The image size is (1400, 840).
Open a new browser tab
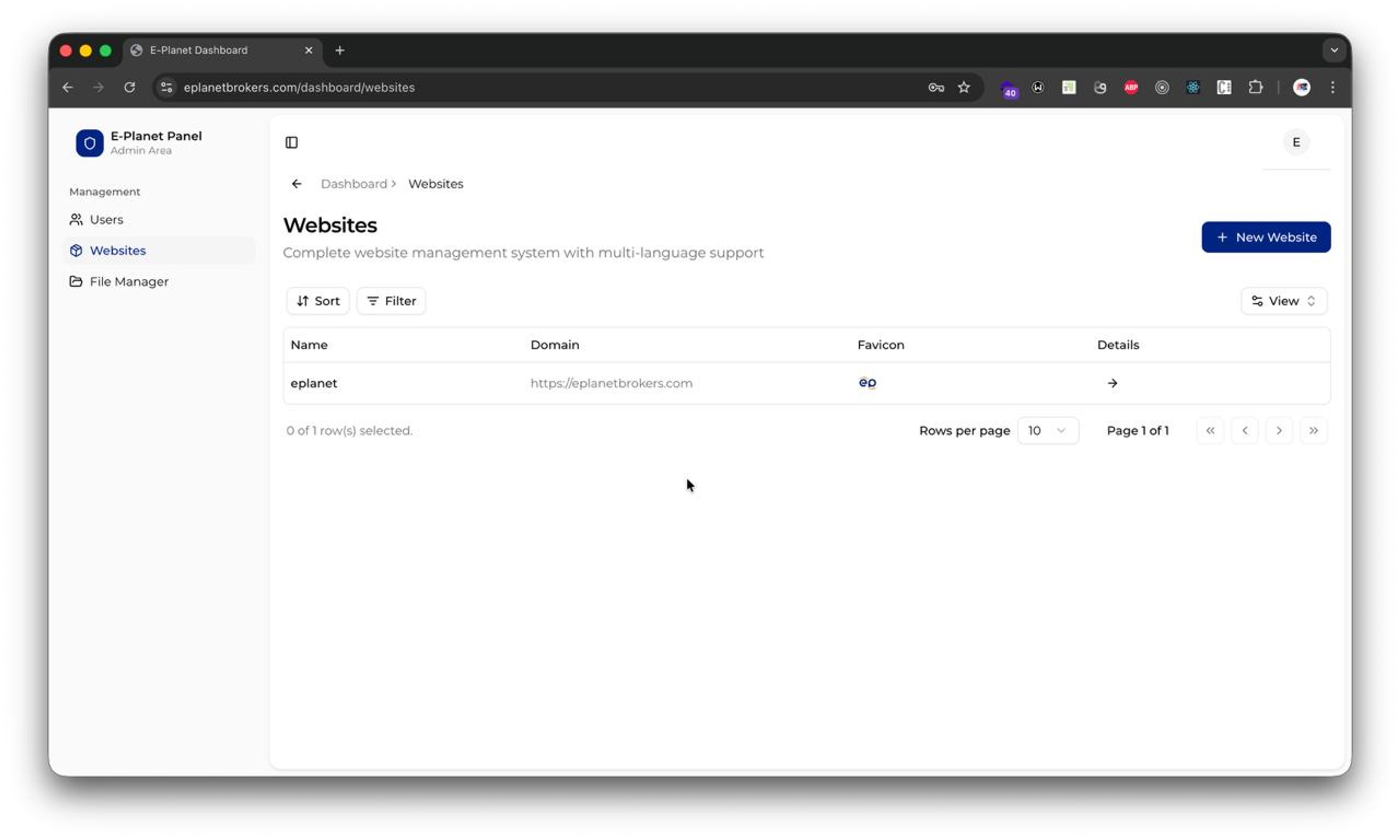click(x=339, y=50)
